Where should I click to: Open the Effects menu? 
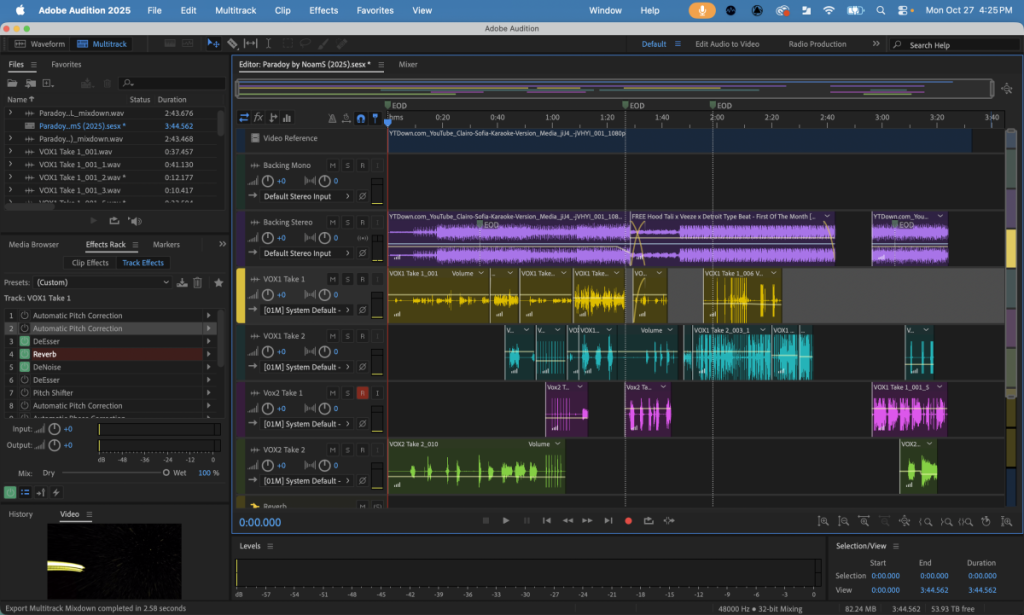[x=323, y=10]
